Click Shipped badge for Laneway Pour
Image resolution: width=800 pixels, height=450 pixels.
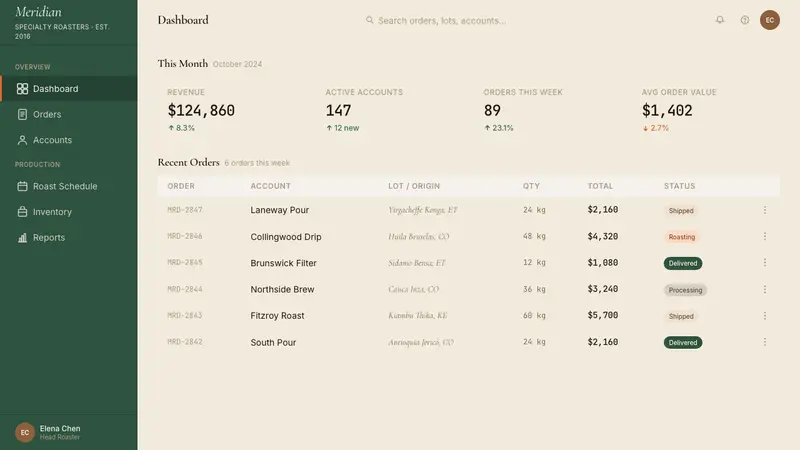[681, 210]
